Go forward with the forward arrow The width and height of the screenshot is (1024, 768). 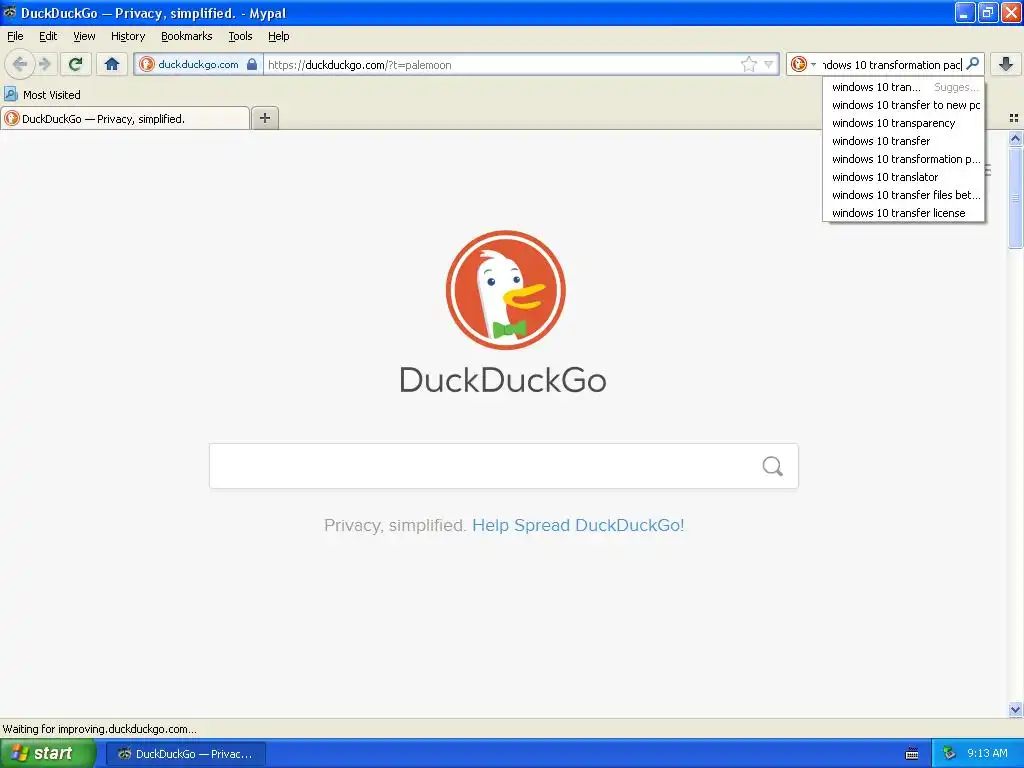coord(45,64)
